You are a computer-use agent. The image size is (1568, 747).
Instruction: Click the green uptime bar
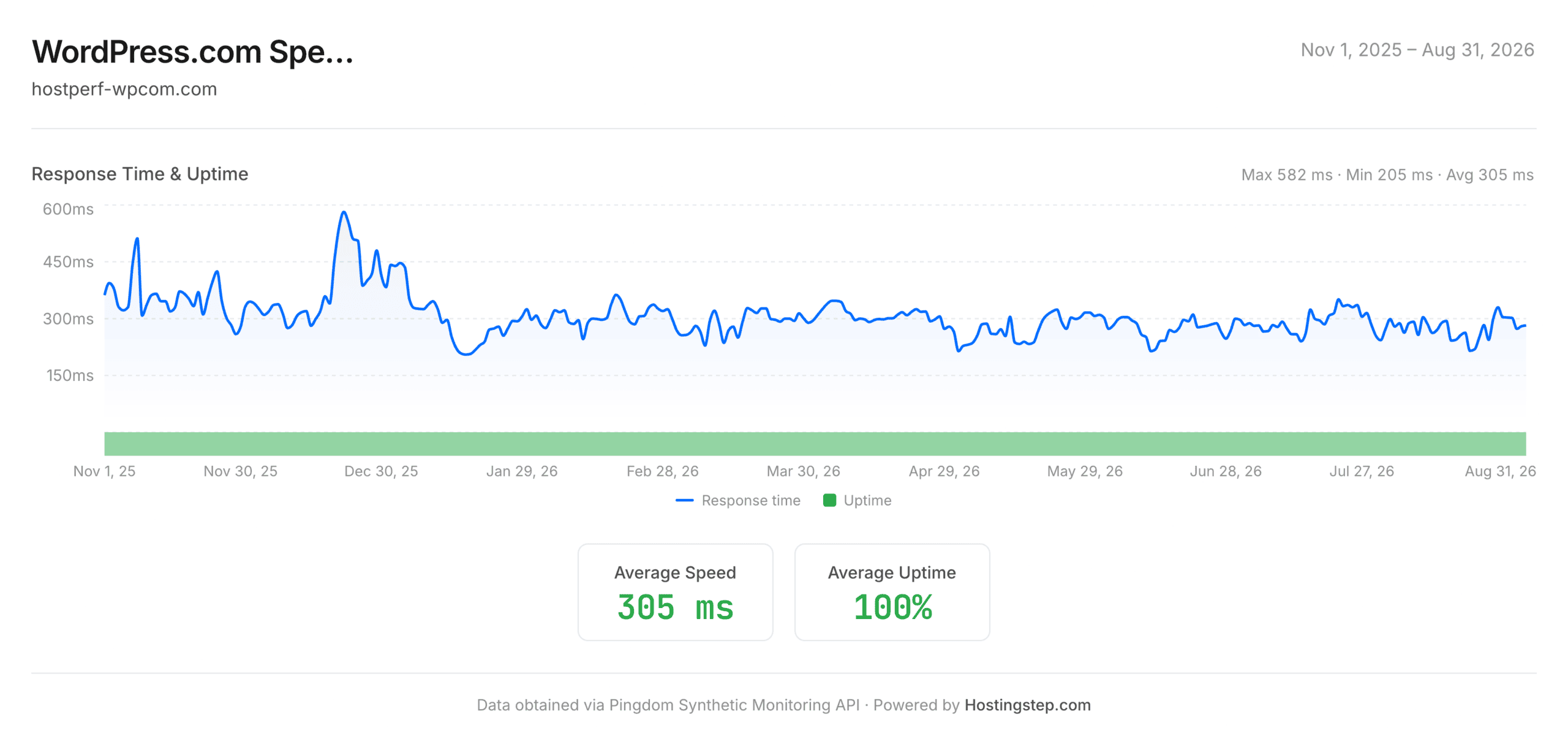(815, 444)
